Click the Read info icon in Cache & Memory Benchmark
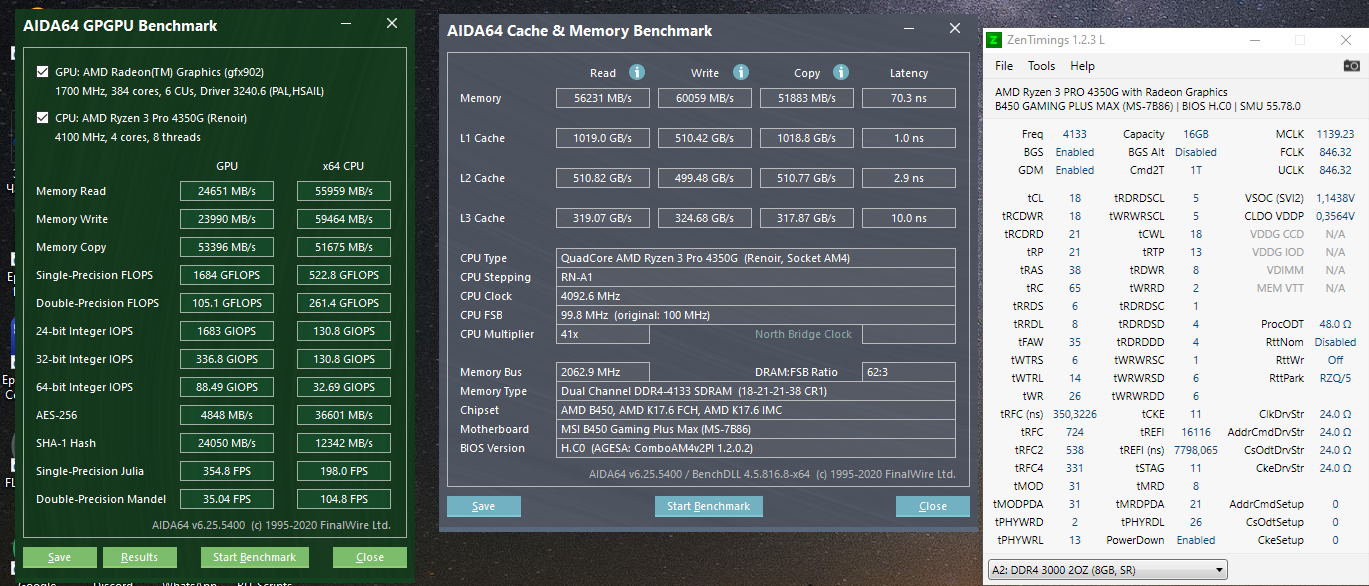This screenshot has height=586, width=1369. (x=637, y=72)
